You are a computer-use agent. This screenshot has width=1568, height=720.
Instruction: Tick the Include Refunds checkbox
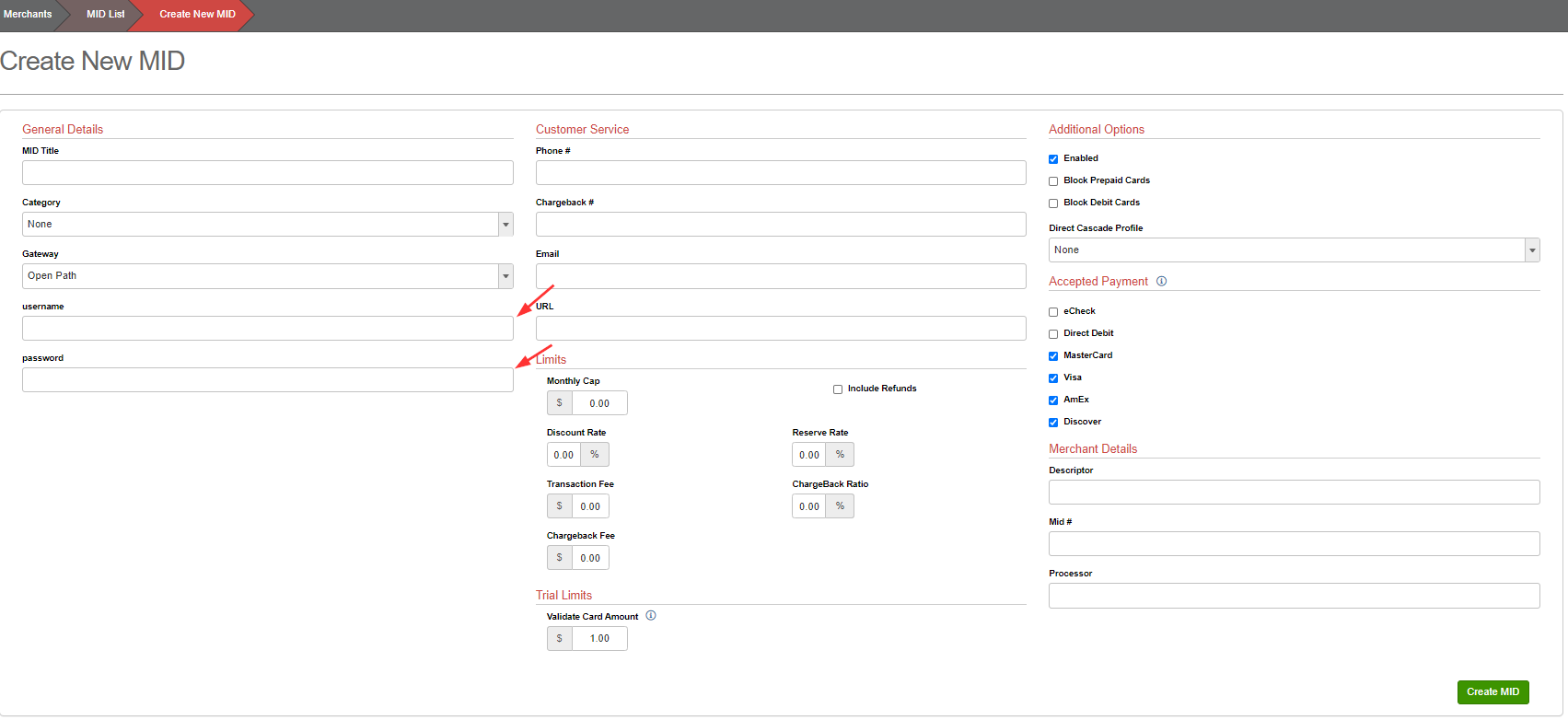[x=838, y=389]
